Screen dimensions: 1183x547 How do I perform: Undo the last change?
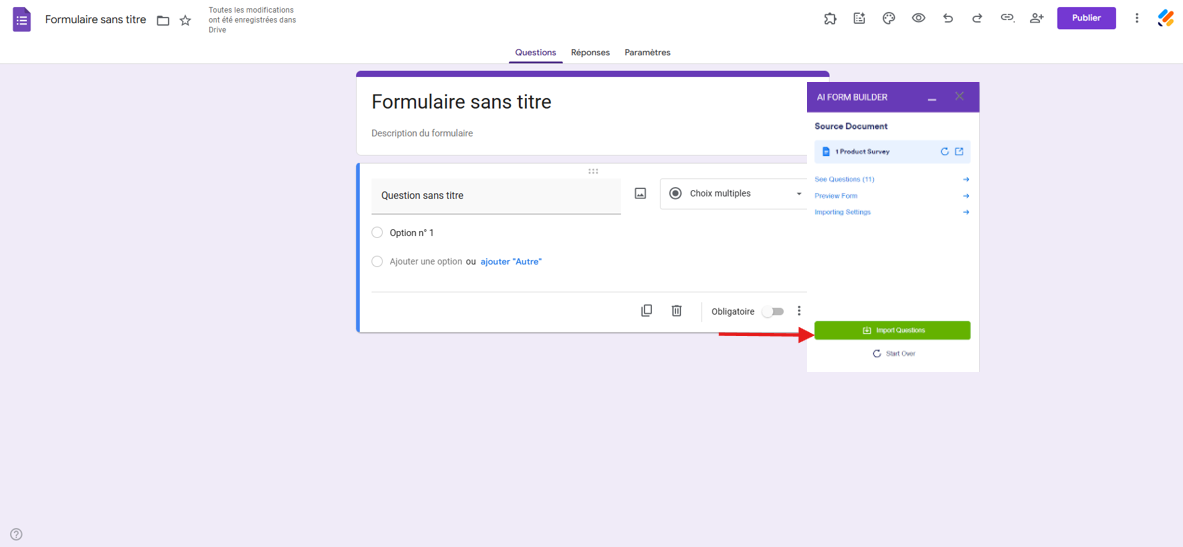pyautogui.click(x=948, y=18)
